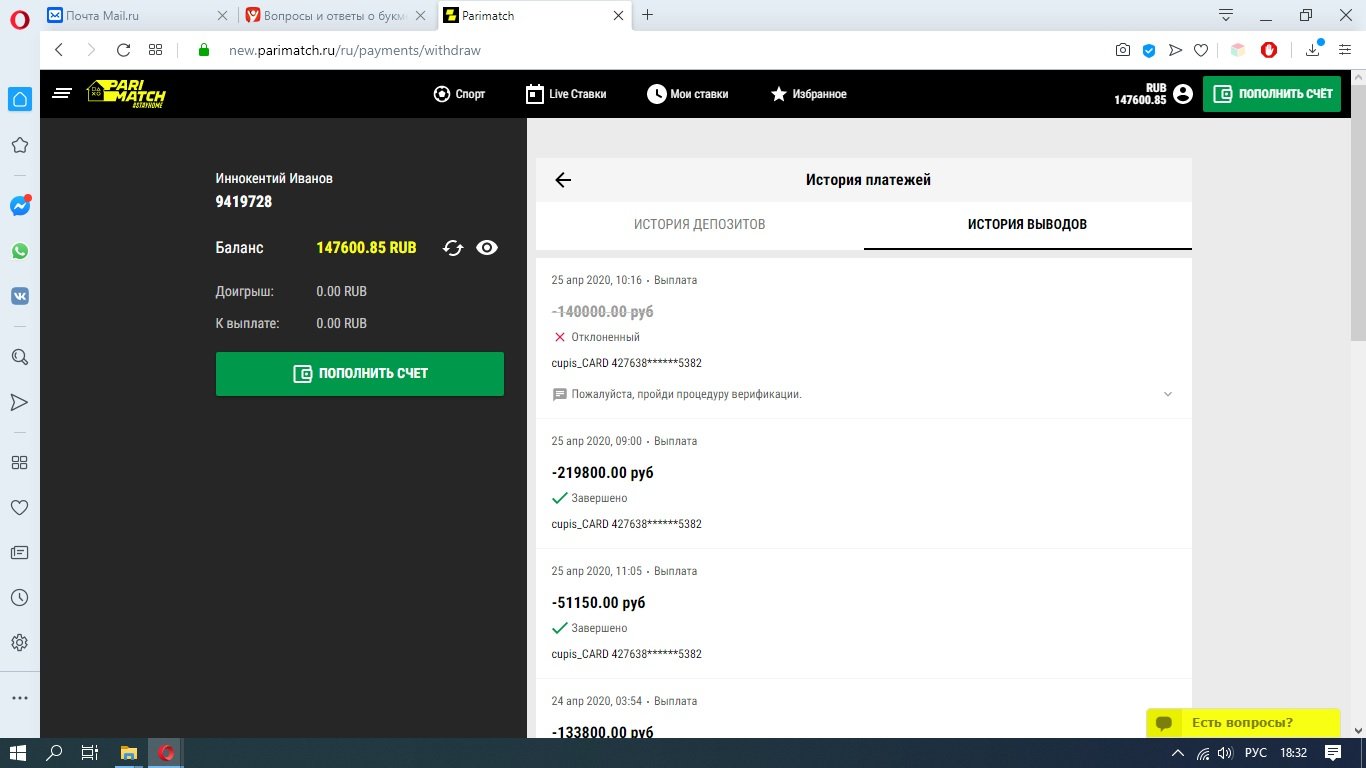The width and height of the screenshot is (1366, 768).
Task: Open the Parimatch hamburger menu
Action: (62, 94)
